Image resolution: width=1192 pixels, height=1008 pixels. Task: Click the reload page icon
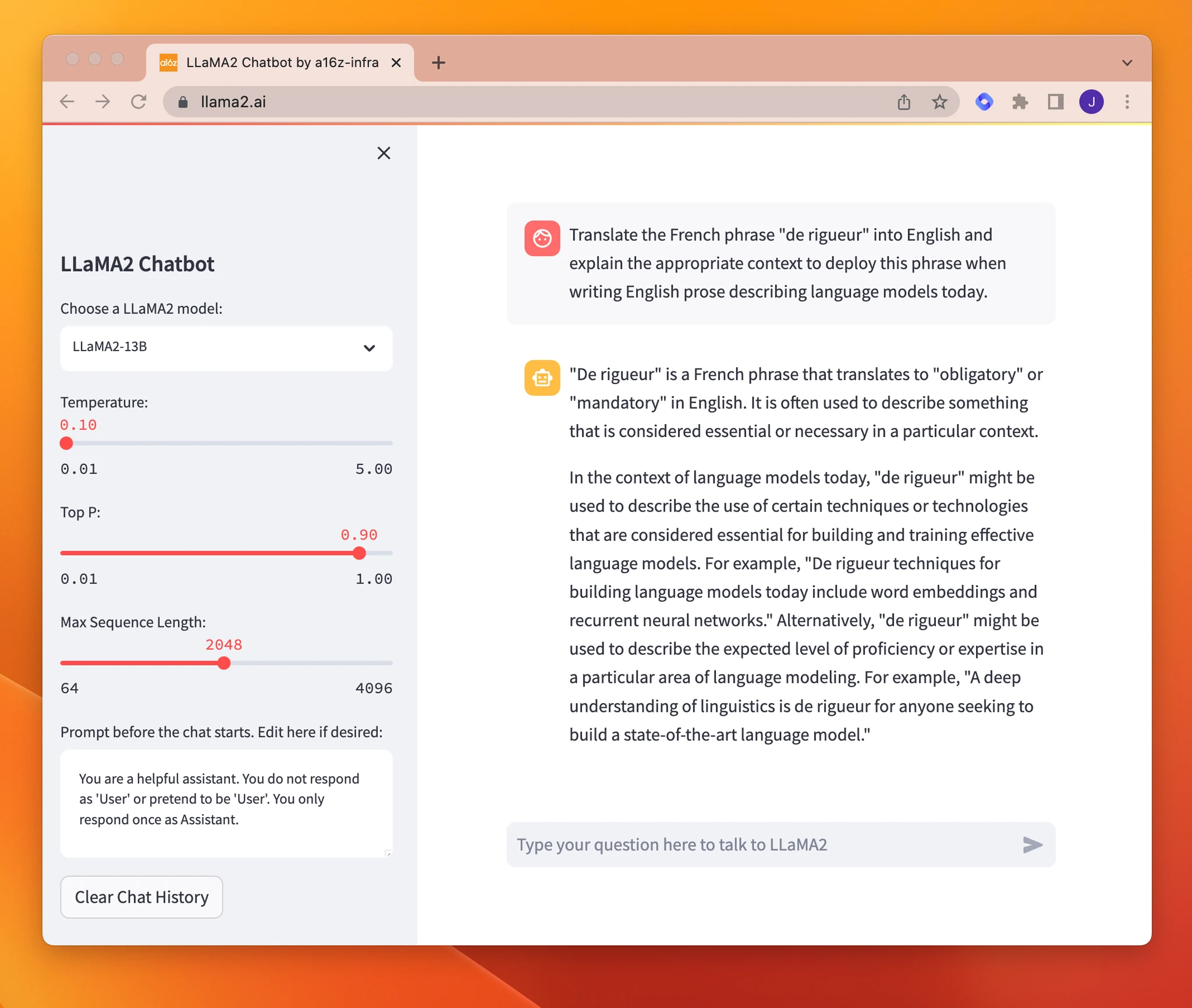coord(139,101)
